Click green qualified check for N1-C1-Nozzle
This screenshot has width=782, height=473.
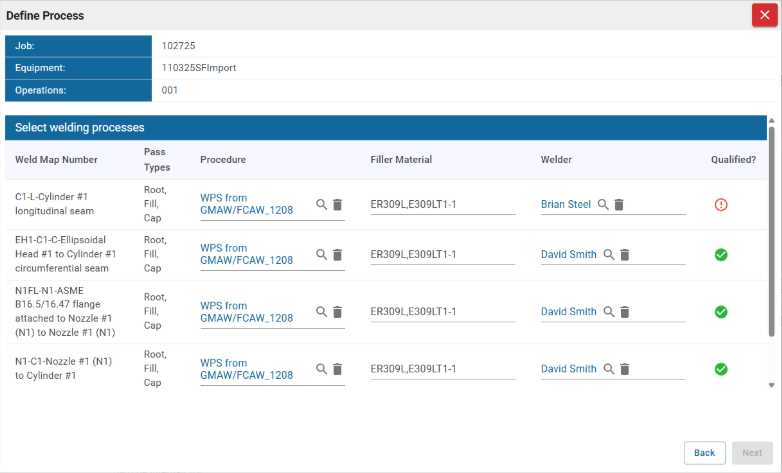720,369
